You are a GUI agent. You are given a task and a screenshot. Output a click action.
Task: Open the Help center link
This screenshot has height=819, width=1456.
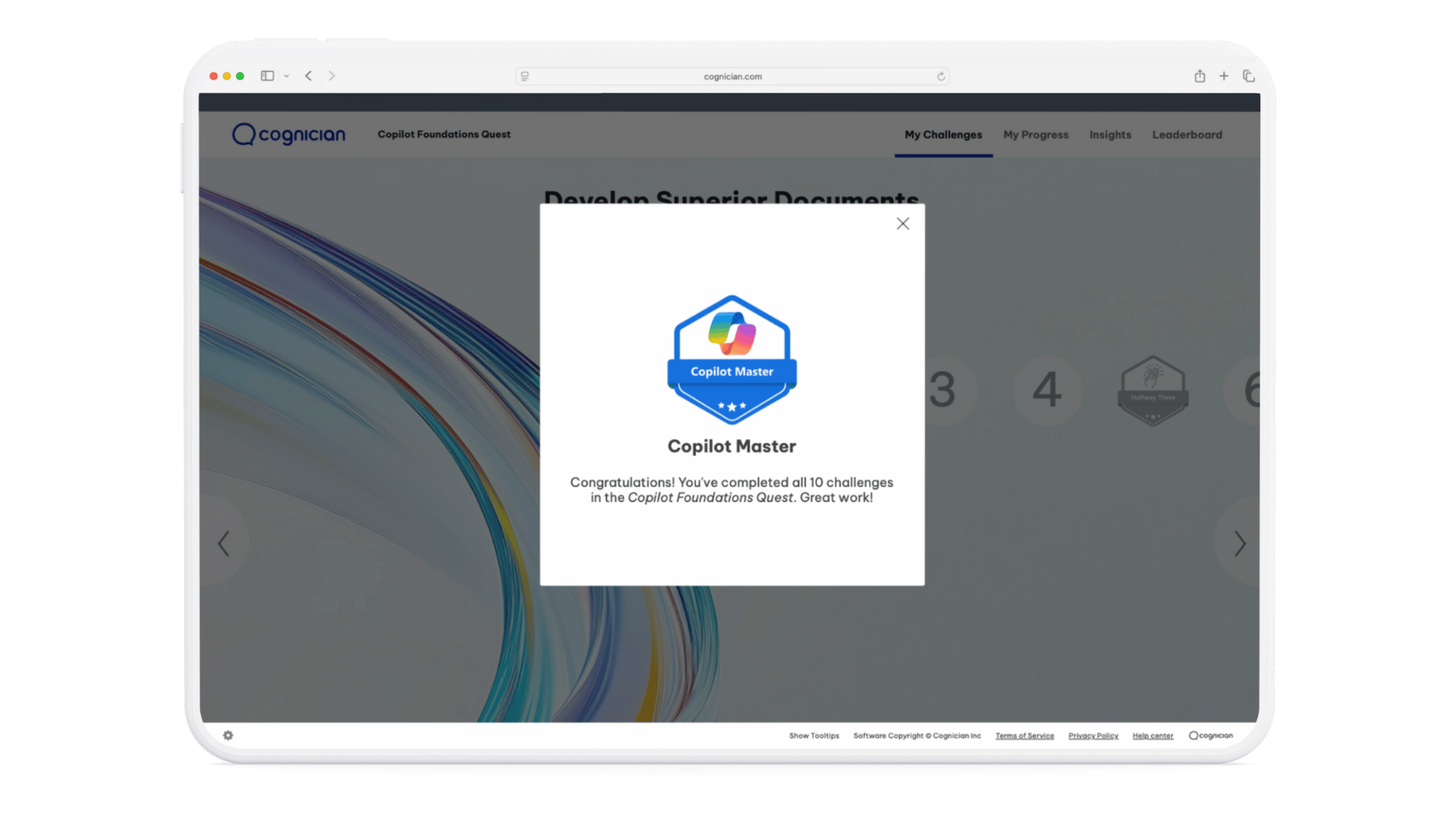1153,736
